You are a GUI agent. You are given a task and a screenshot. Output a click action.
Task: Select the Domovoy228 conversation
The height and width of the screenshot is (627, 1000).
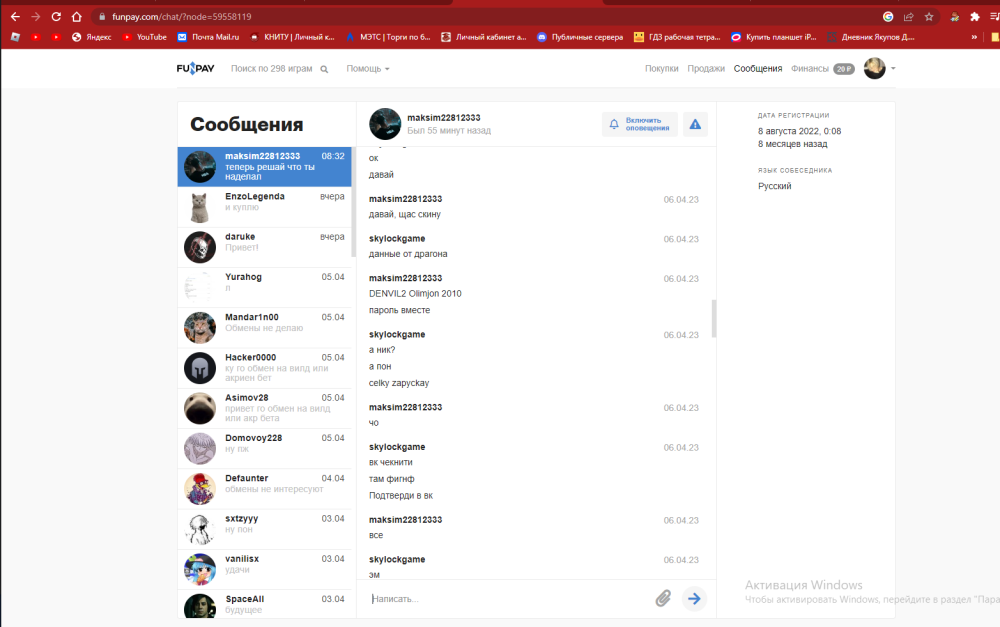pos(264,448)
